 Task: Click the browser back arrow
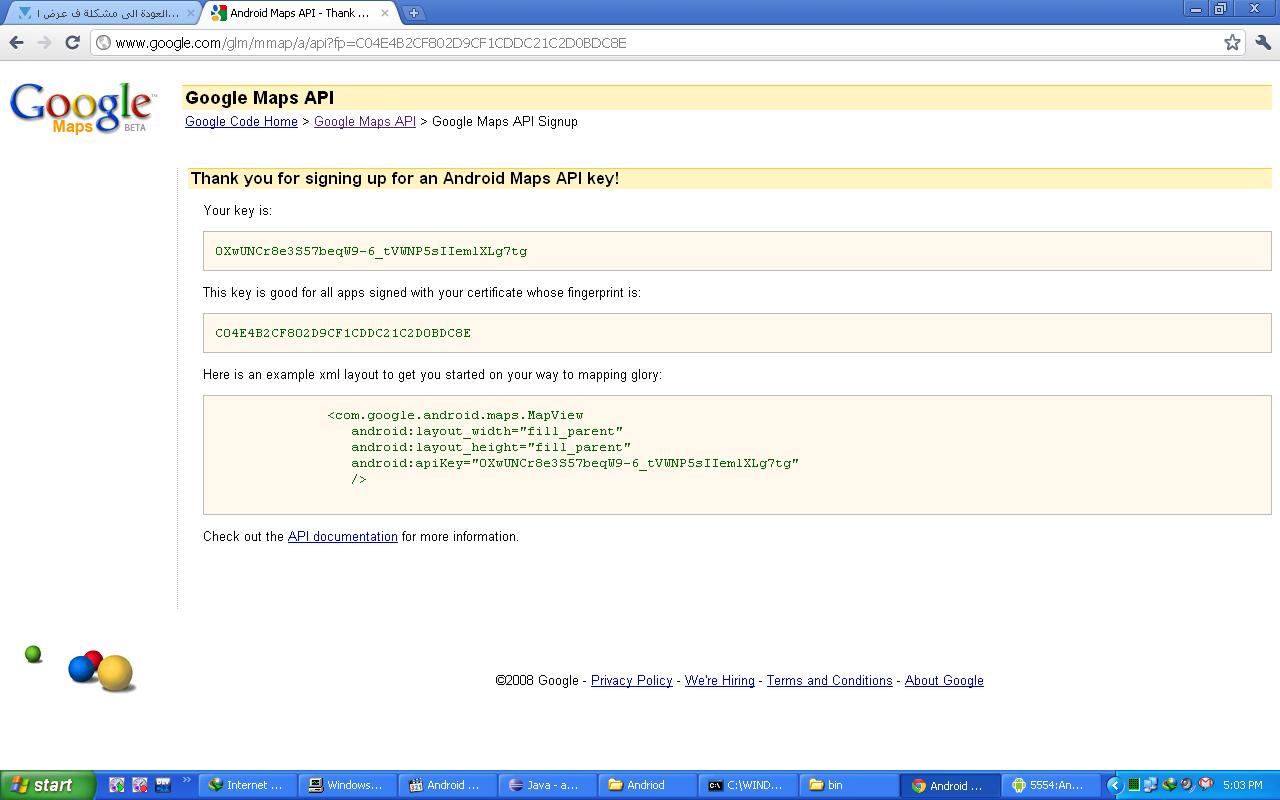click(x=16, y=42)
